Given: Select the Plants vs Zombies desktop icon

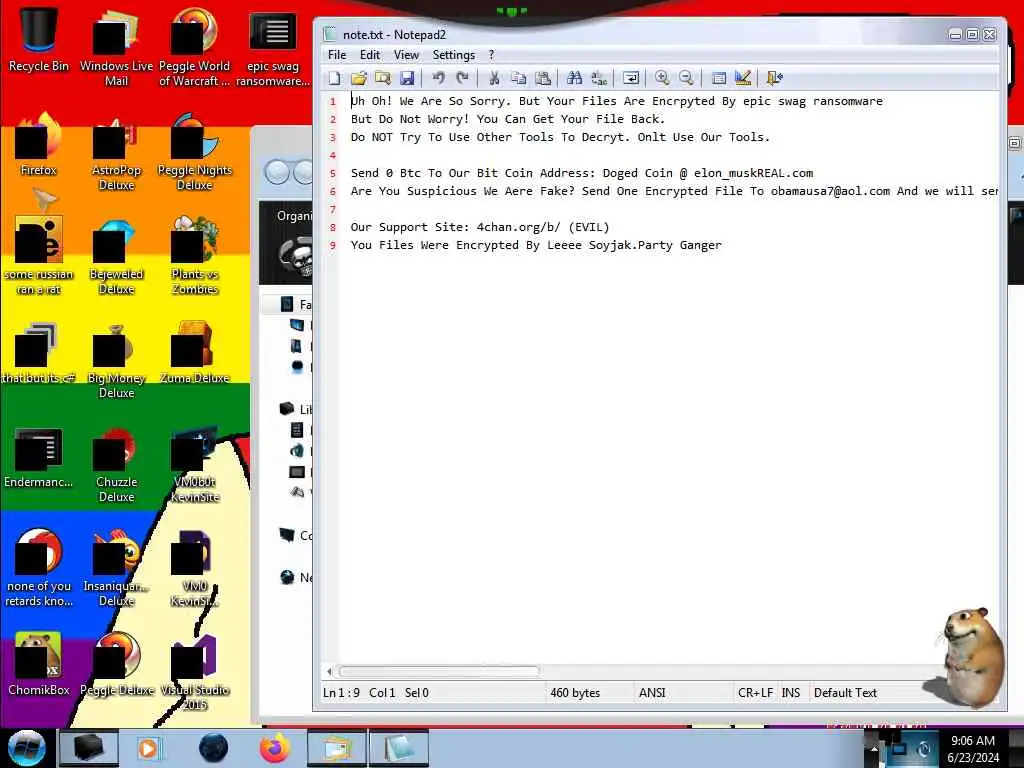Looking at the screenshot, I should (x=195, y=256).
